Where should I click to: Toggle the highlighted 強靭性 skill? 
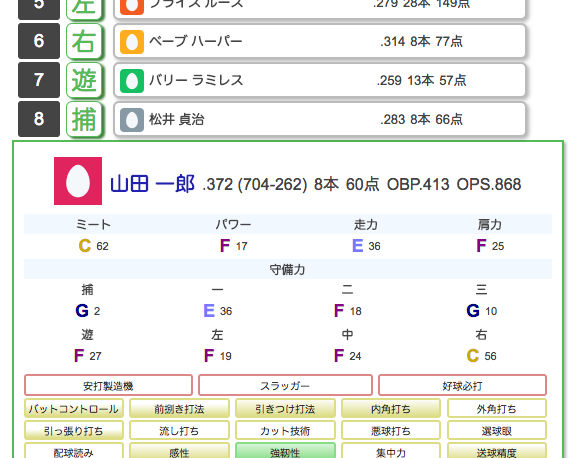285,451
